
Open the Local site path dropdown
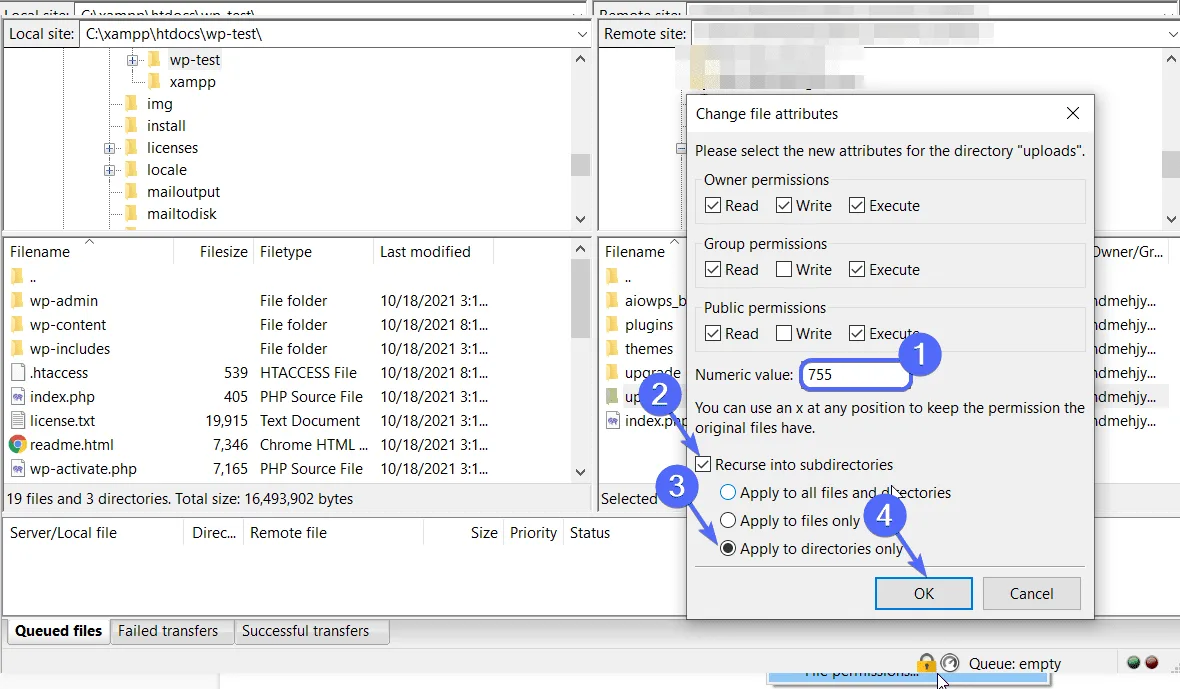[x=582, y=34]
